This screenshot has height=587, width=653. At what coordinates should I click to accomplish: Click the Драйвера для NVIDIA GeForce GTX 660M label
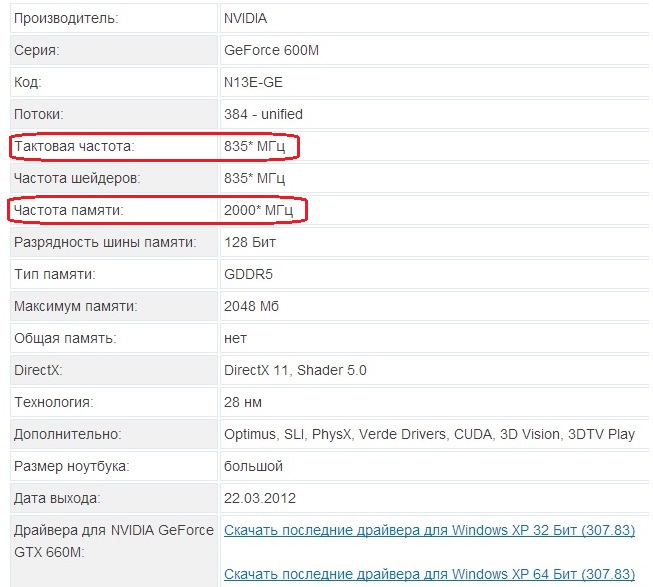point(114,541)
